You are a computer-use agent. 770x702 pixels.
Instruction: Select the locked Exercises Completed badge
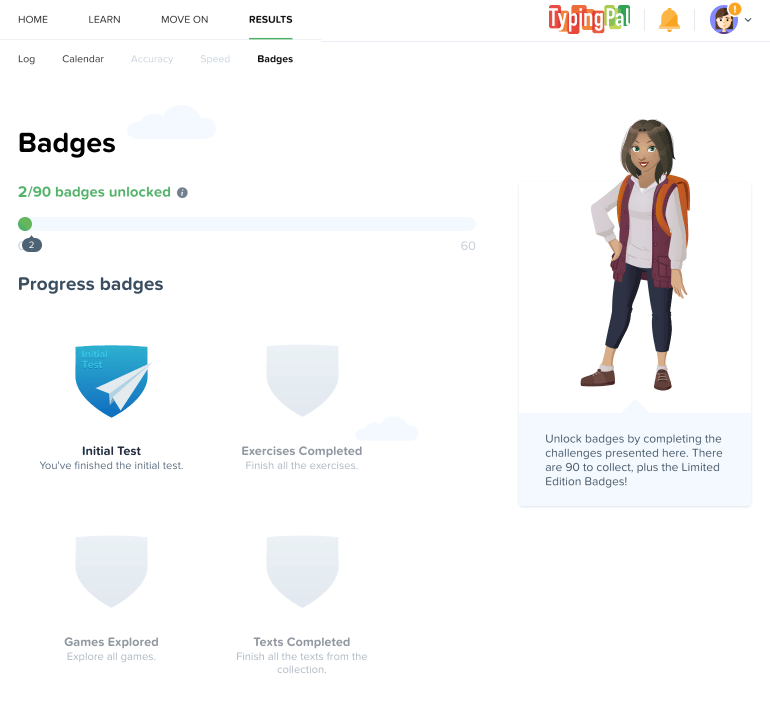tap(302, 380)
